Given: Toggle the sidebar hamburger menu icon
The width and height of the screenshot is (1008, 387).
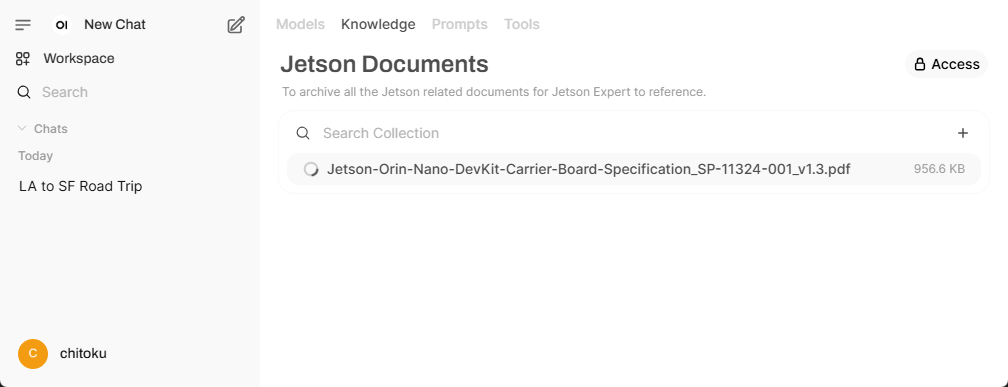Looking at the screenshot, I should pos(23,25).
